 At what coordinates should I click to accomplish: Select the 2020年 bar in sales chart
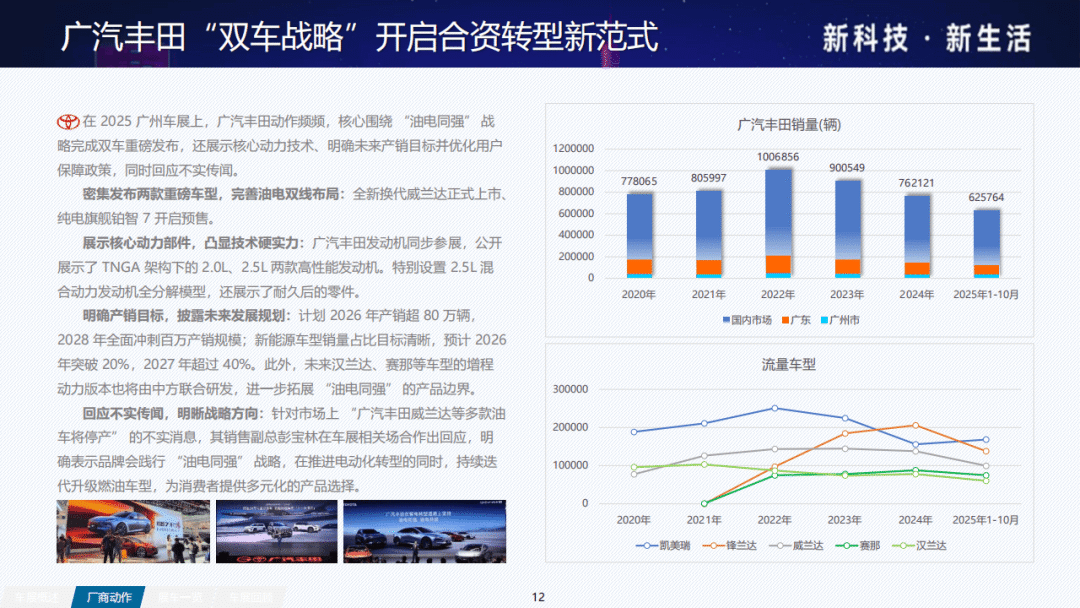(x=639, y=235)
